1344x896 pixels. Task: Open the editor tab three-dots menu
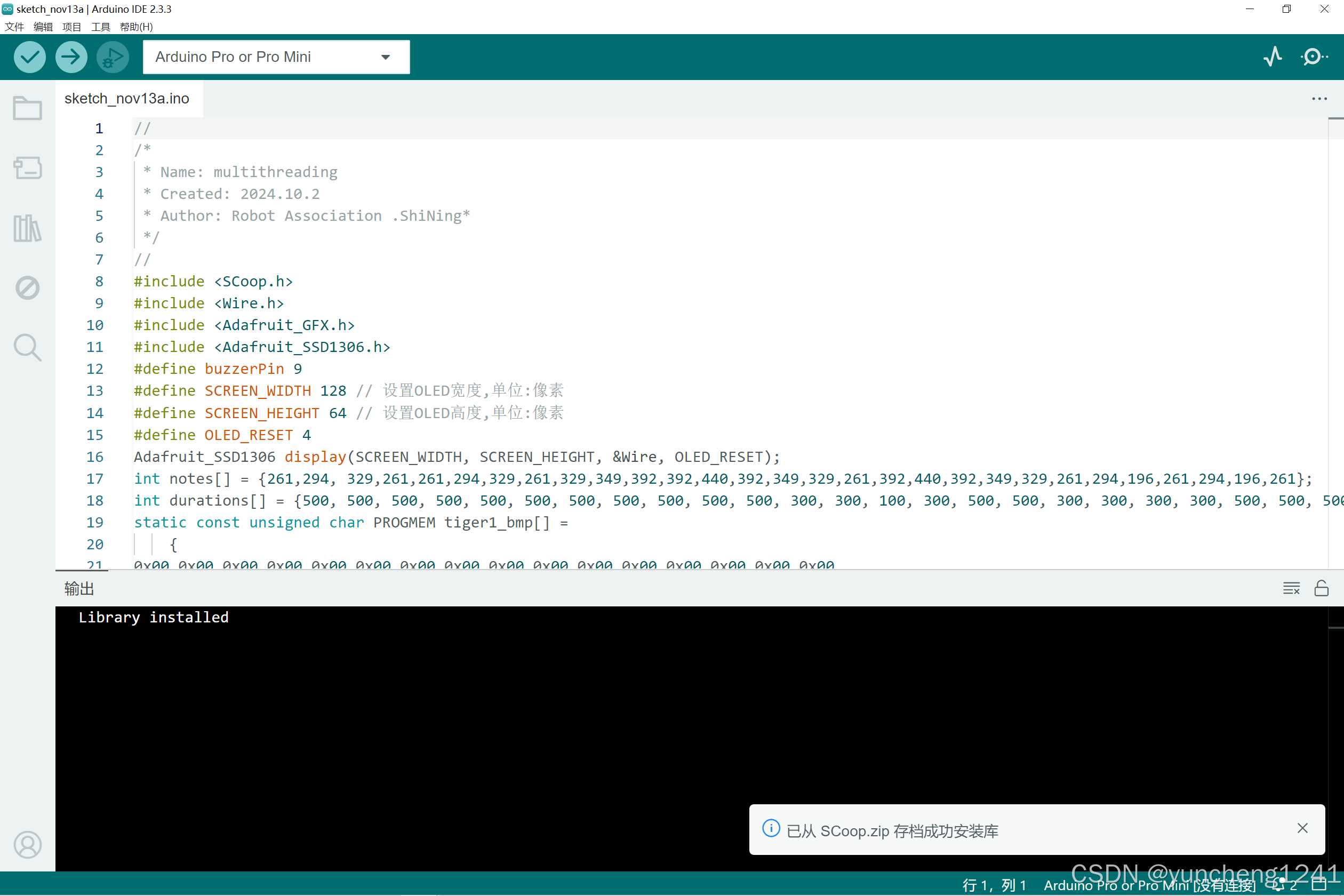tap(1319, 99)
